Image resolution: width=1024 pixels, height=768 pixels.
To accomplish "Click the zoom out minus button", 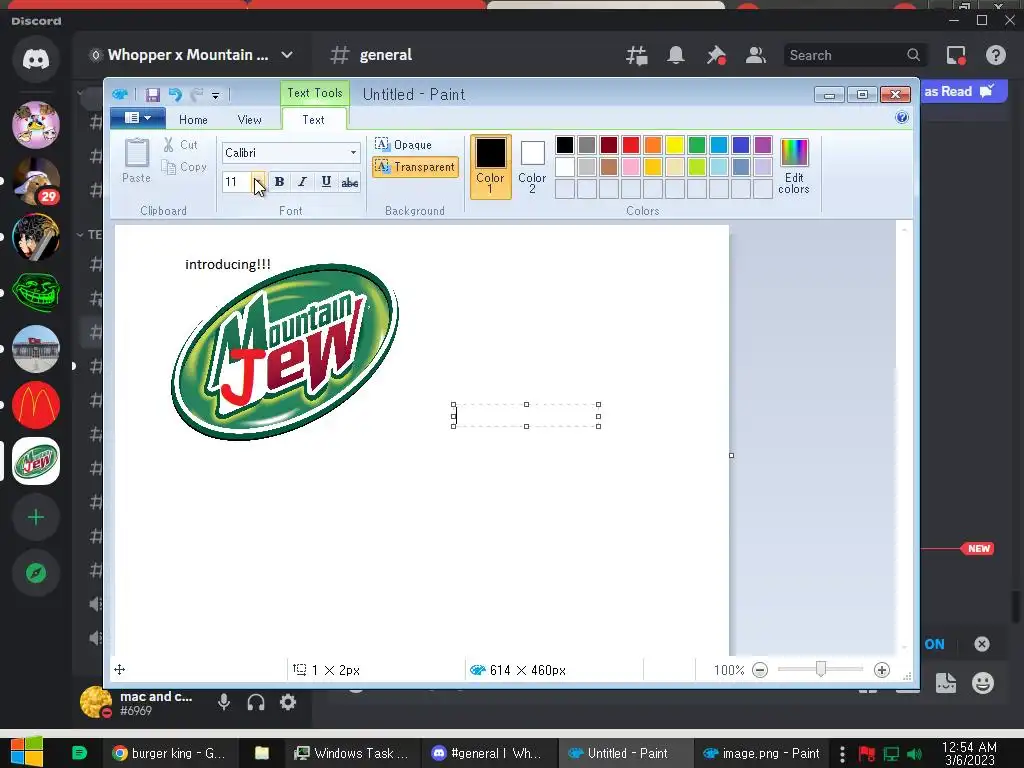I will point(760,670).
